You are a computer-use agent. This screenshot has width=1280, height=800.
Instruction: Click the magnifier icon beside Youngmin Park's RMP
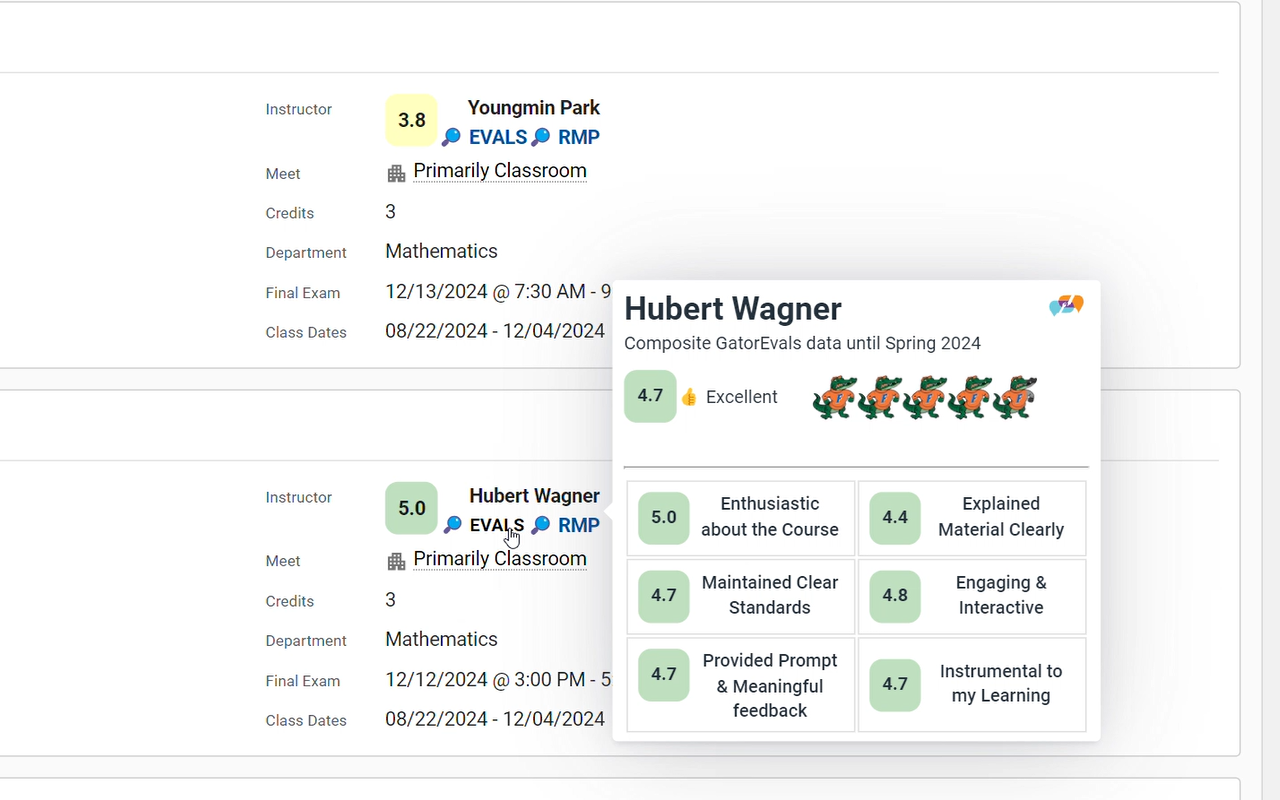[541, 138]
